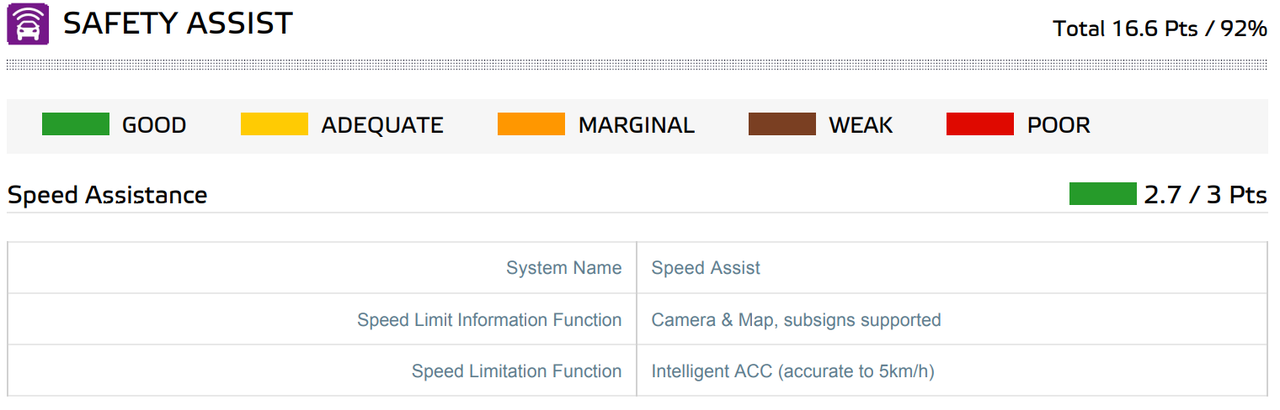Click the WEAK legend label

click(861, 125)
